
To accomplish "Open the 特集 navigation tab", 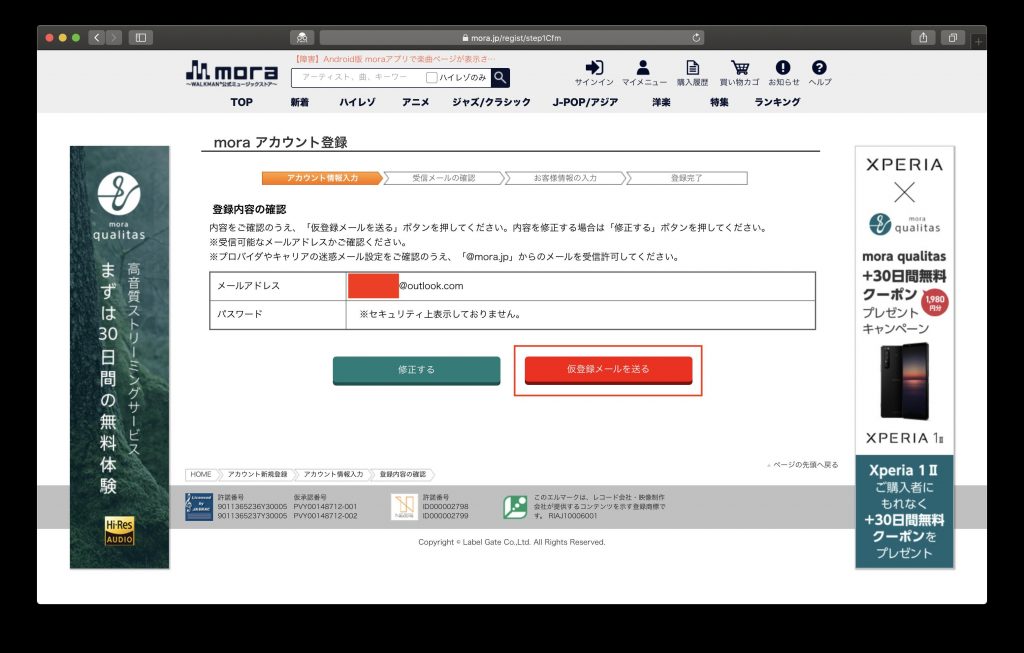I will (719, 103).
